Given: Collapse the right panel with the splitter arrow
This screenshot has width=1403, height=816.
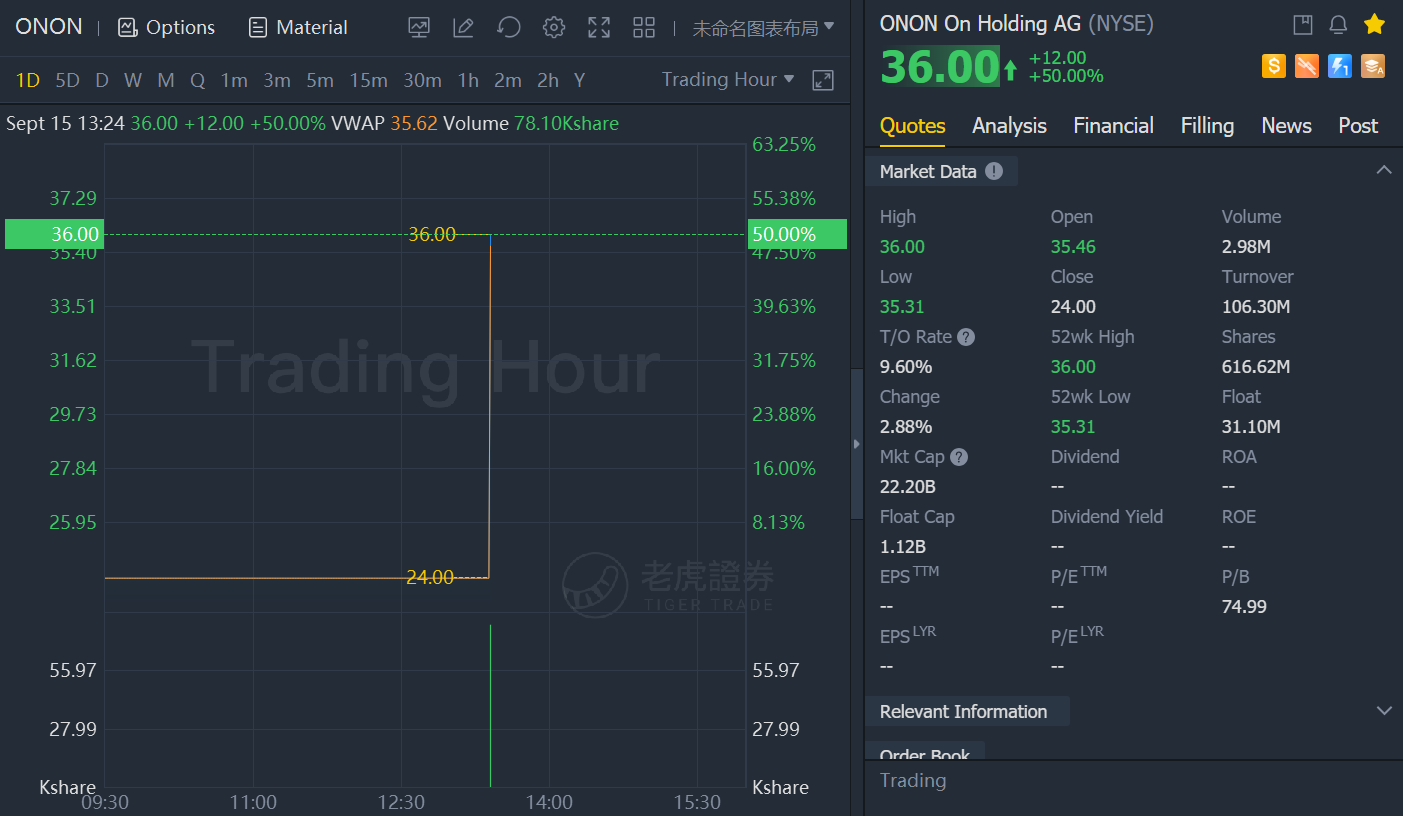Looking at the screenshot, I should coord(856,444).
